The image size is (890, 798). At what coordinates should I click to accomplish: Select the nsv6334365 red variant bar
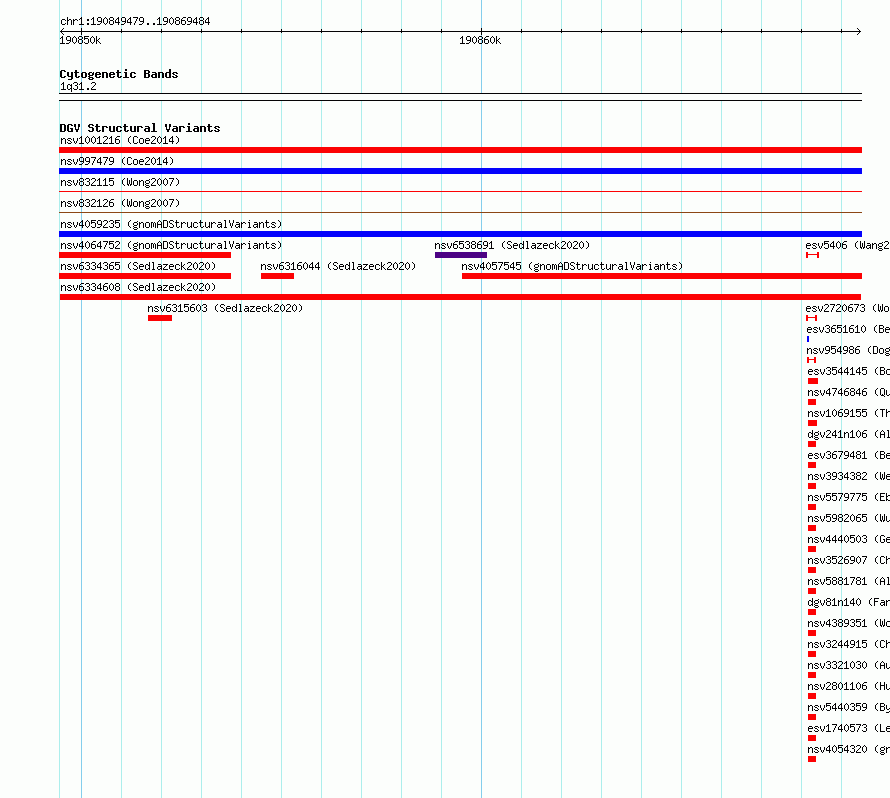[x=145, y=276]
